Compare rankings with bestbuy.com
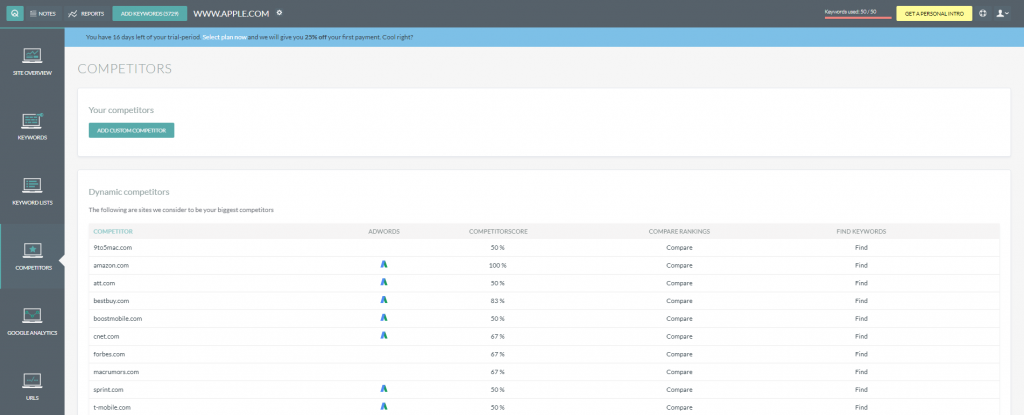The width and height of the screenshot is (1024, 415). (x=679, y=301)
